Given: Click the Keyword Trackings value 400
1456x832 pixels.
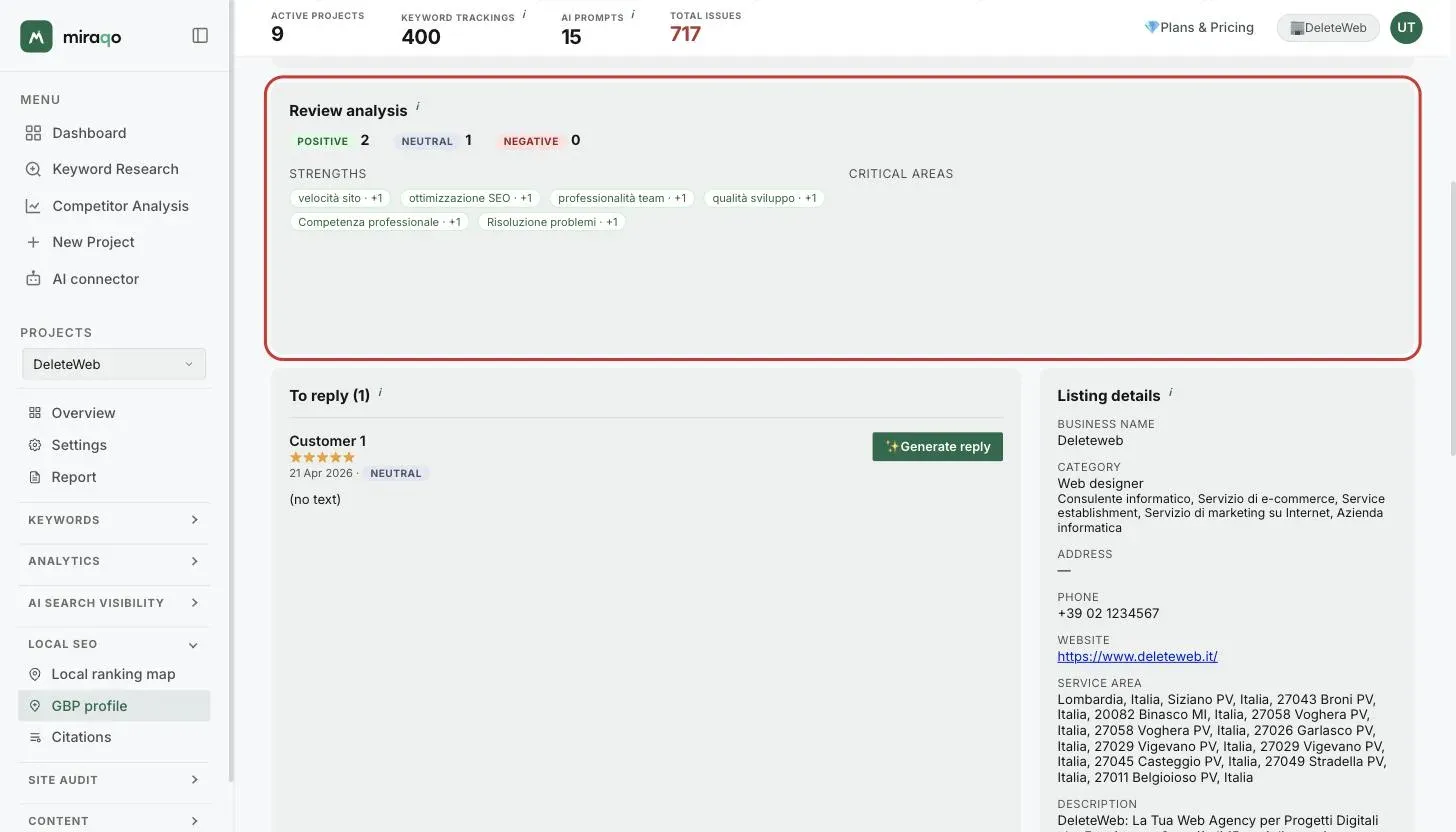Looking at the screenshot, I should click(421, 37).
